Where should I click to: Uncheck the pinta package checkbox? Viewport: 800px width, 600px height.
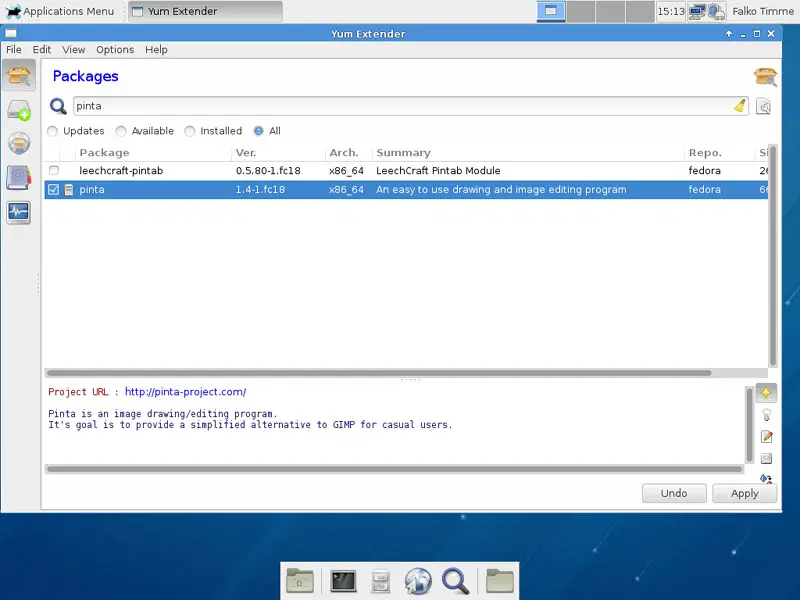[x=54, y=189]
